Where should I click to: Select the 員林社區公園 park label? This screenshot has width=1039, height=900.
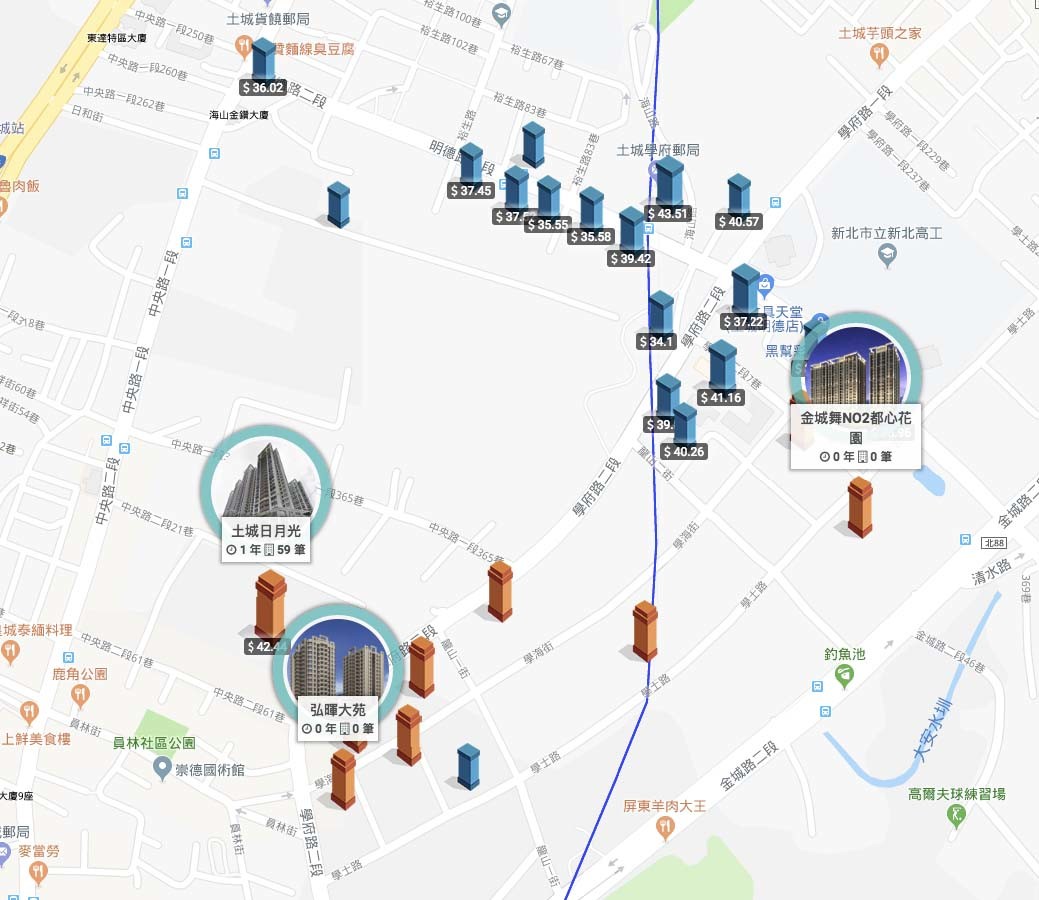[x=154, y=743]
